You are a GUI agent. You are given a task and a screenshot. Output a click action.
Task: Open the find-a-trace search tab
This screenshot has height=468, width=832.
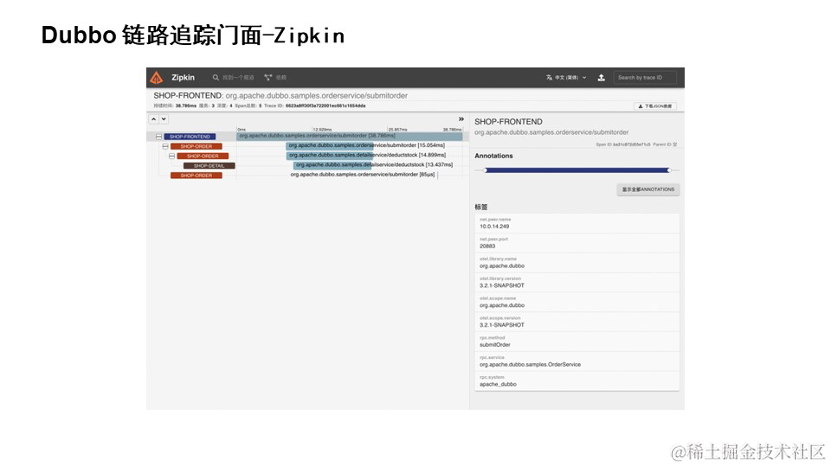tap(233, 77)
